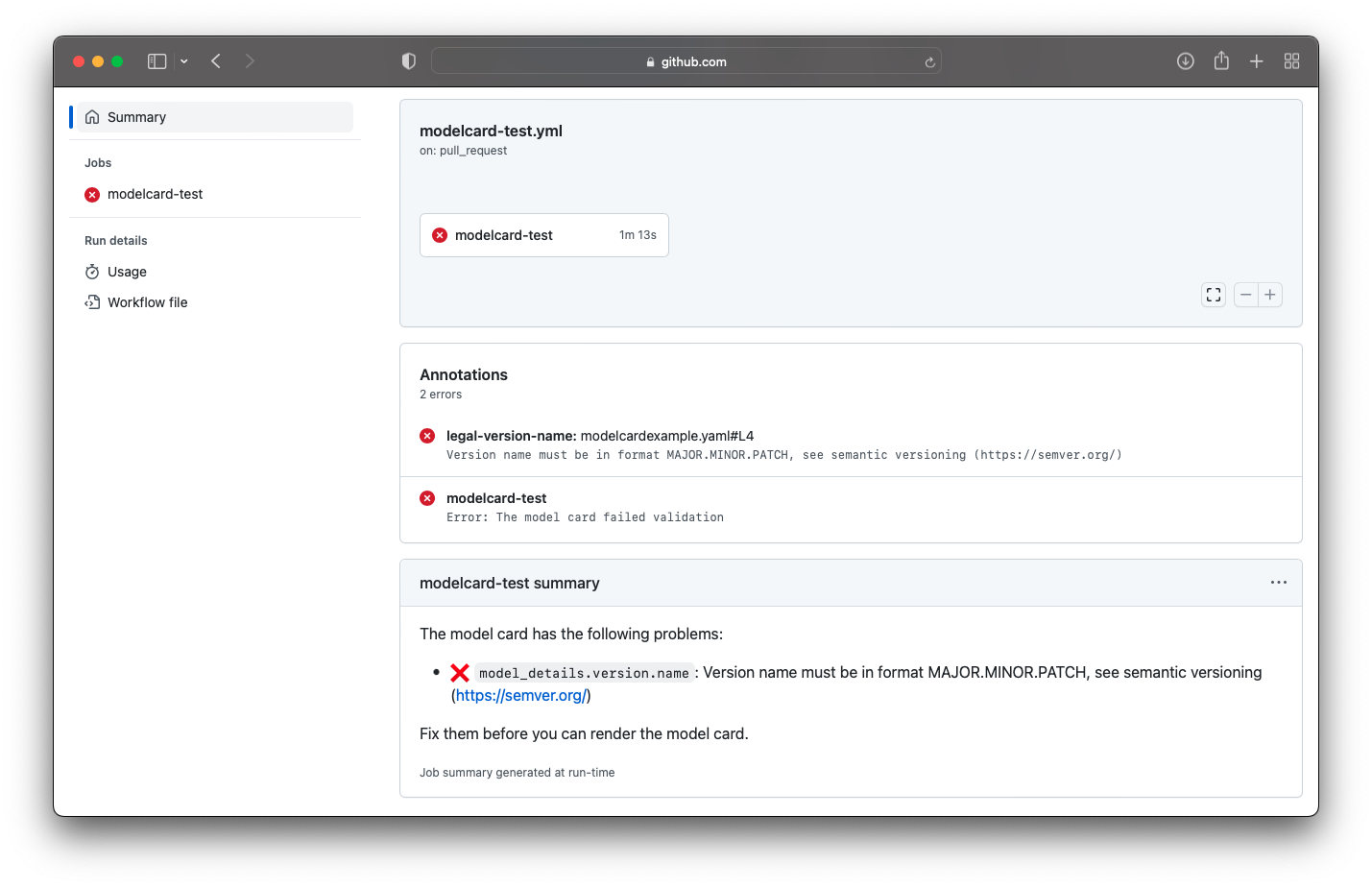Screen dimensions: 1372x887
Task: Open a new tab with plus icon
Action: click(x=1256, y=61)
